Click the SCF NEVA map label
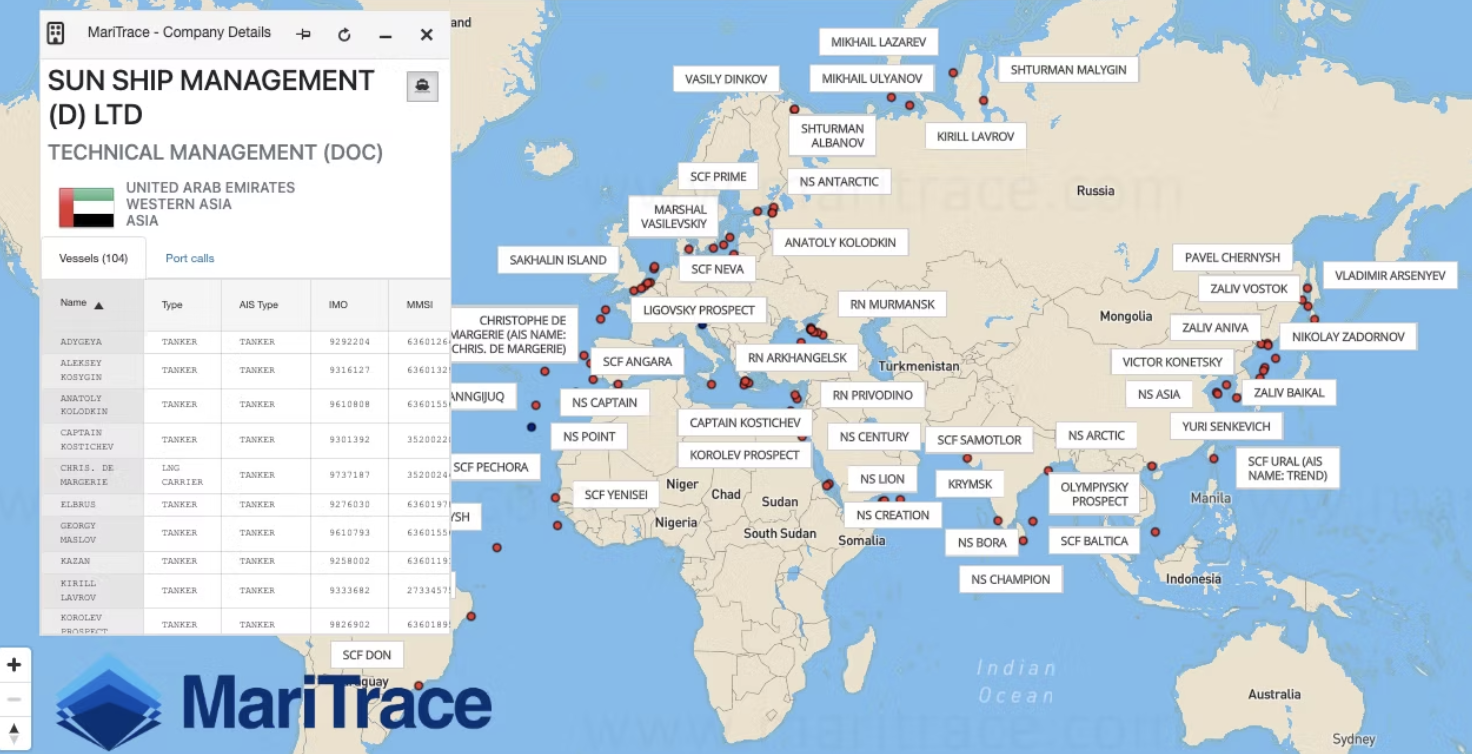This screenshot has height=754, width=1472. [x=717, y=269]
